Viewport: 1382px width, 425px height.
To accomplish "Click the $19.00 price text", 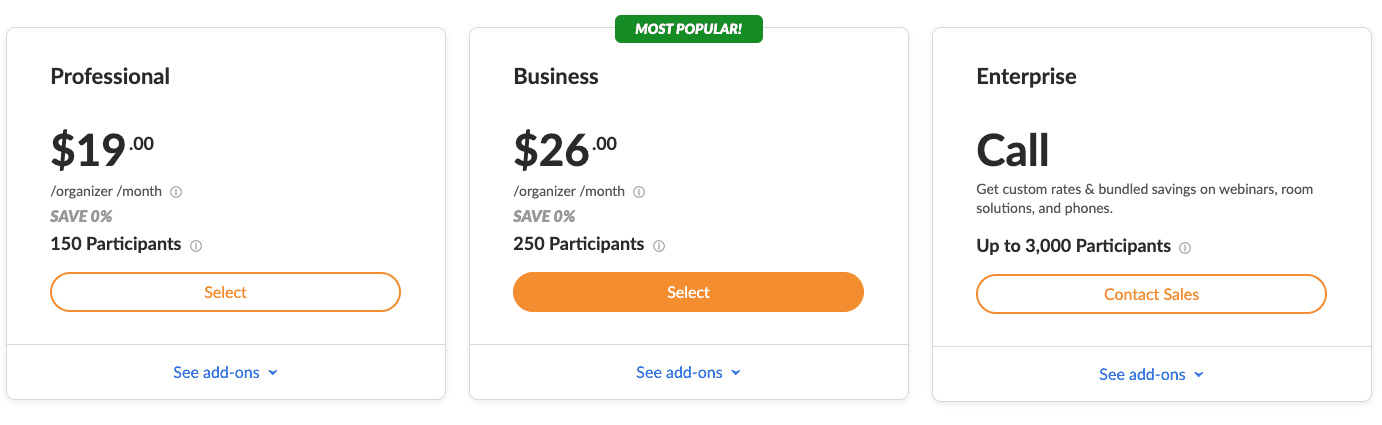I will 102,150.
